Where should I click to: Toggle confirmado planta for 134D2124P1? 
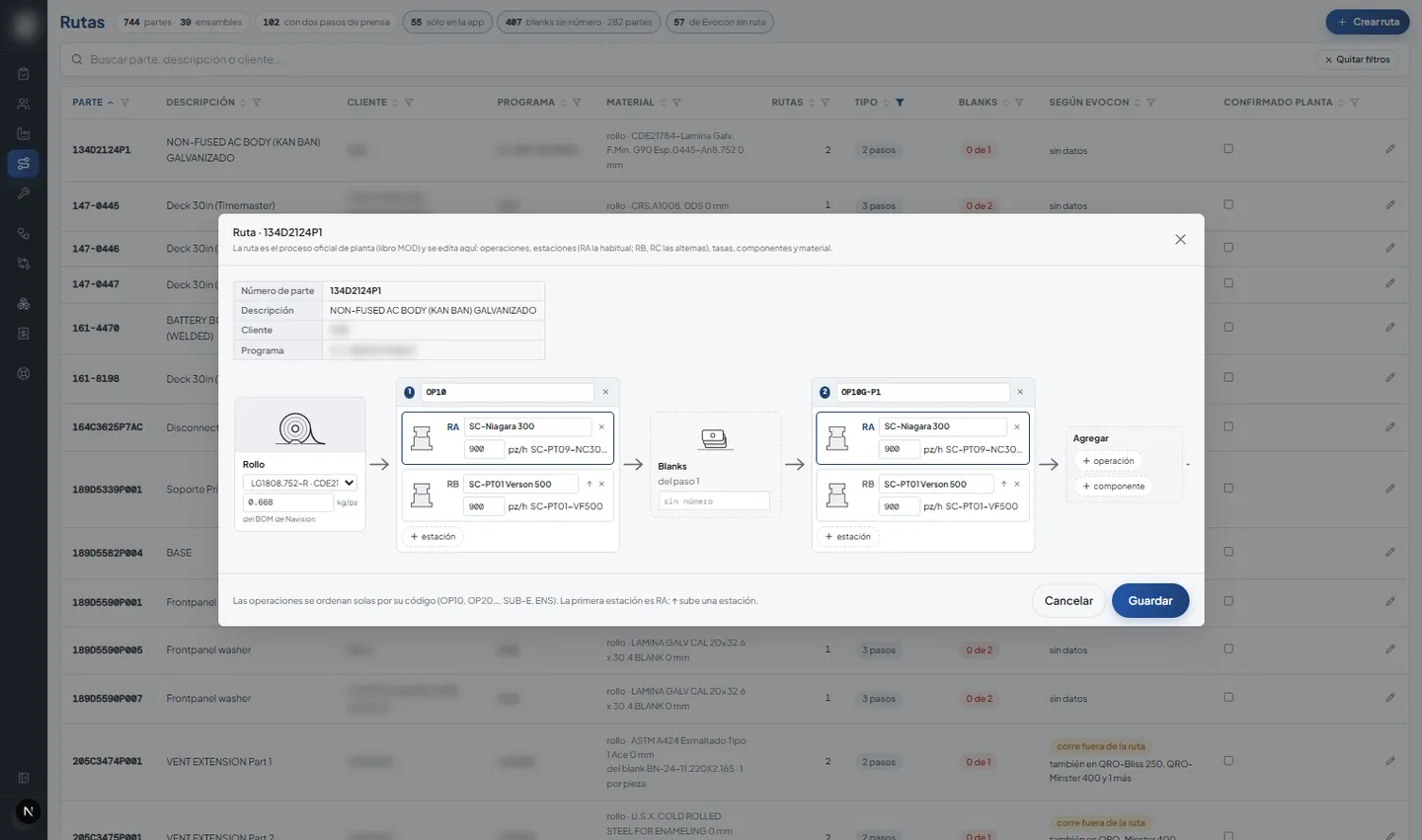[1228, 149]
